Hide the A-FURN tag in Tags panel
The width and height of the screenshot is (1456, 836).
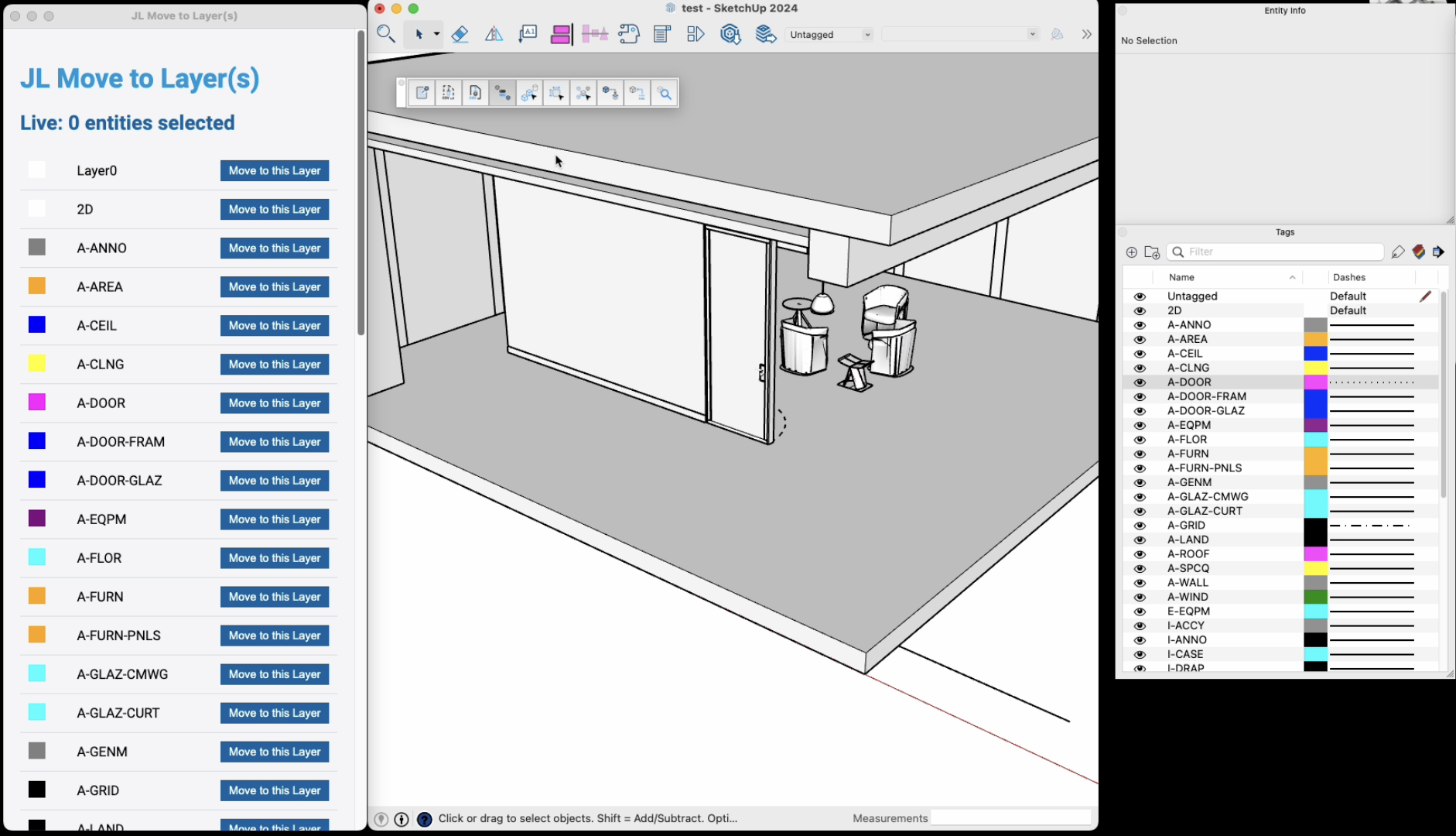1140,454
